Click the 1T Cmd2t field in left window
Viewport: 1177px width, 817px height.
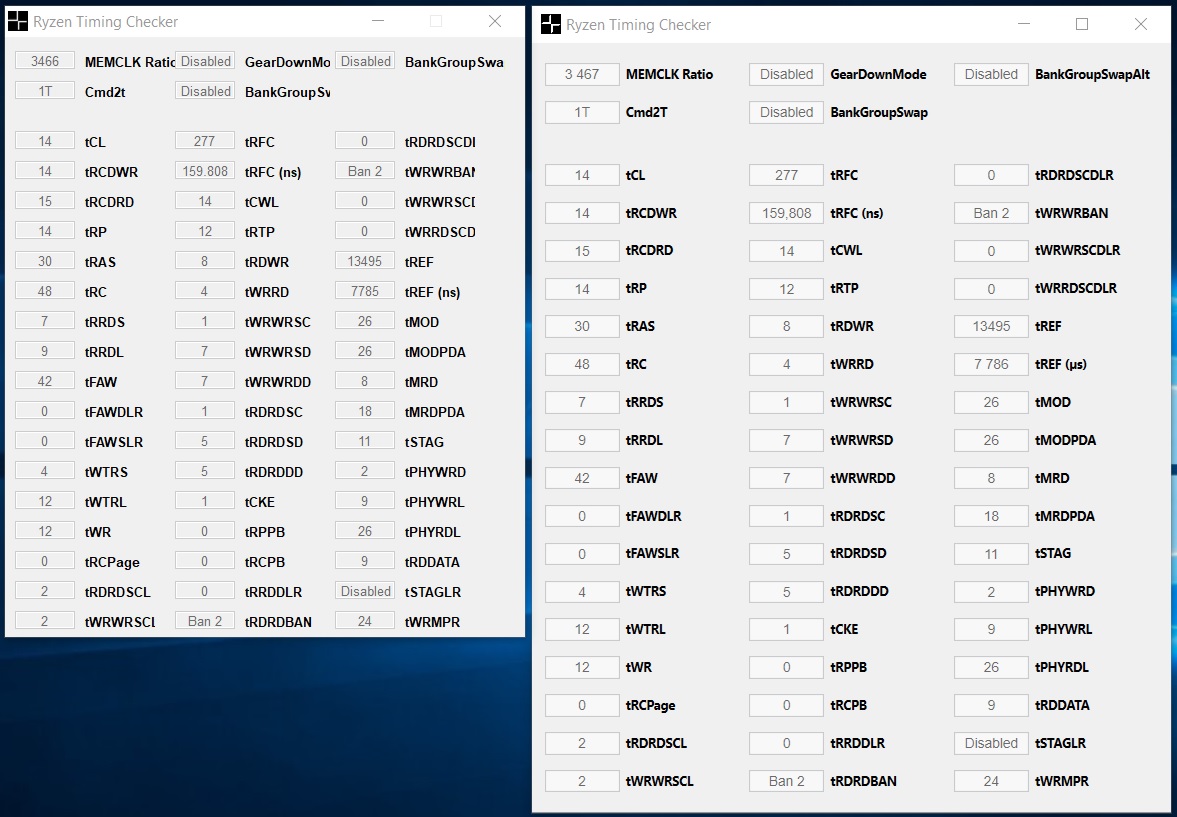point(45,91)
